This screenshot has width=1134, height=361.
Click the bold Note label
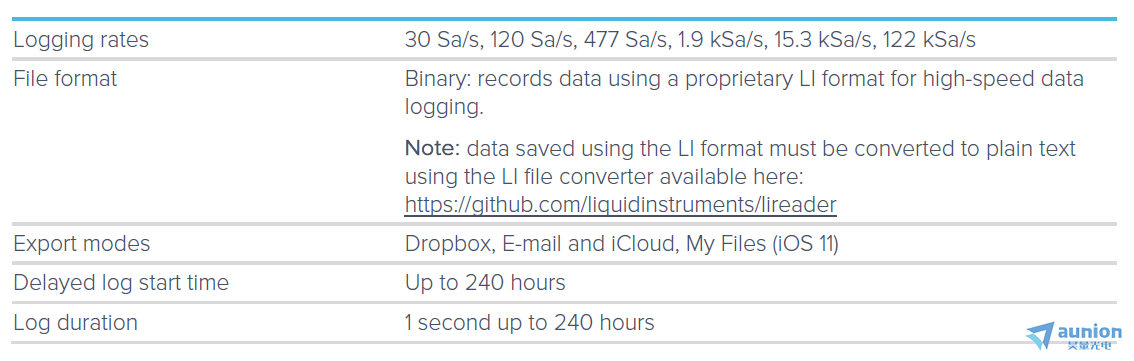432,149
